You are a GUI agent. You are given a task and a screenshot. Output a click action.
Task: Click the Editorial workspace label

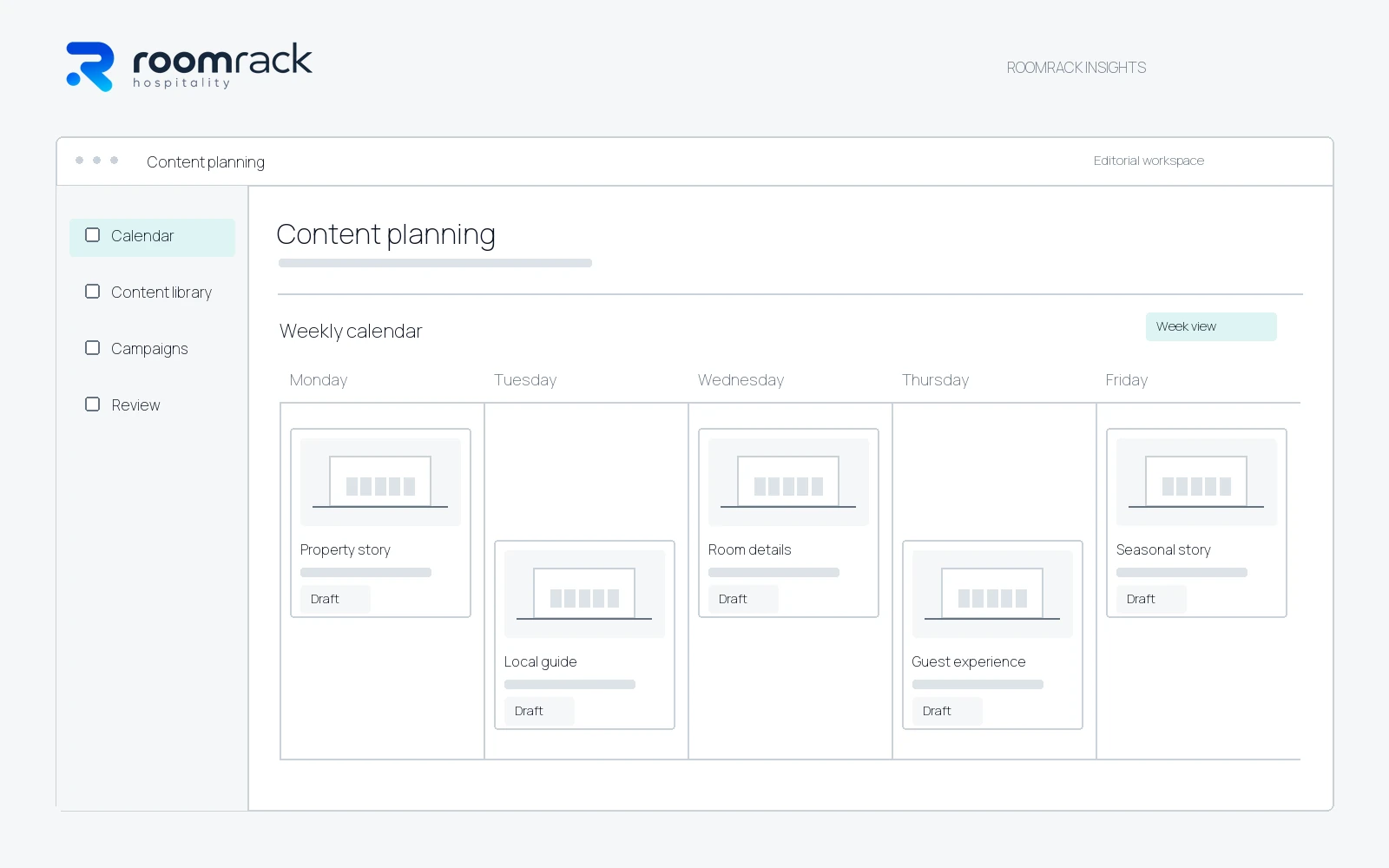(1149, 161)
